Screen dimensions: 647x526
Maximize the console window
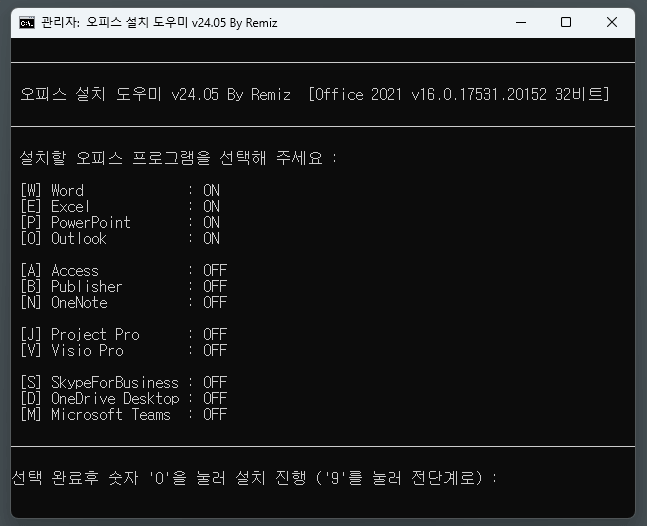tap(566, 22)
